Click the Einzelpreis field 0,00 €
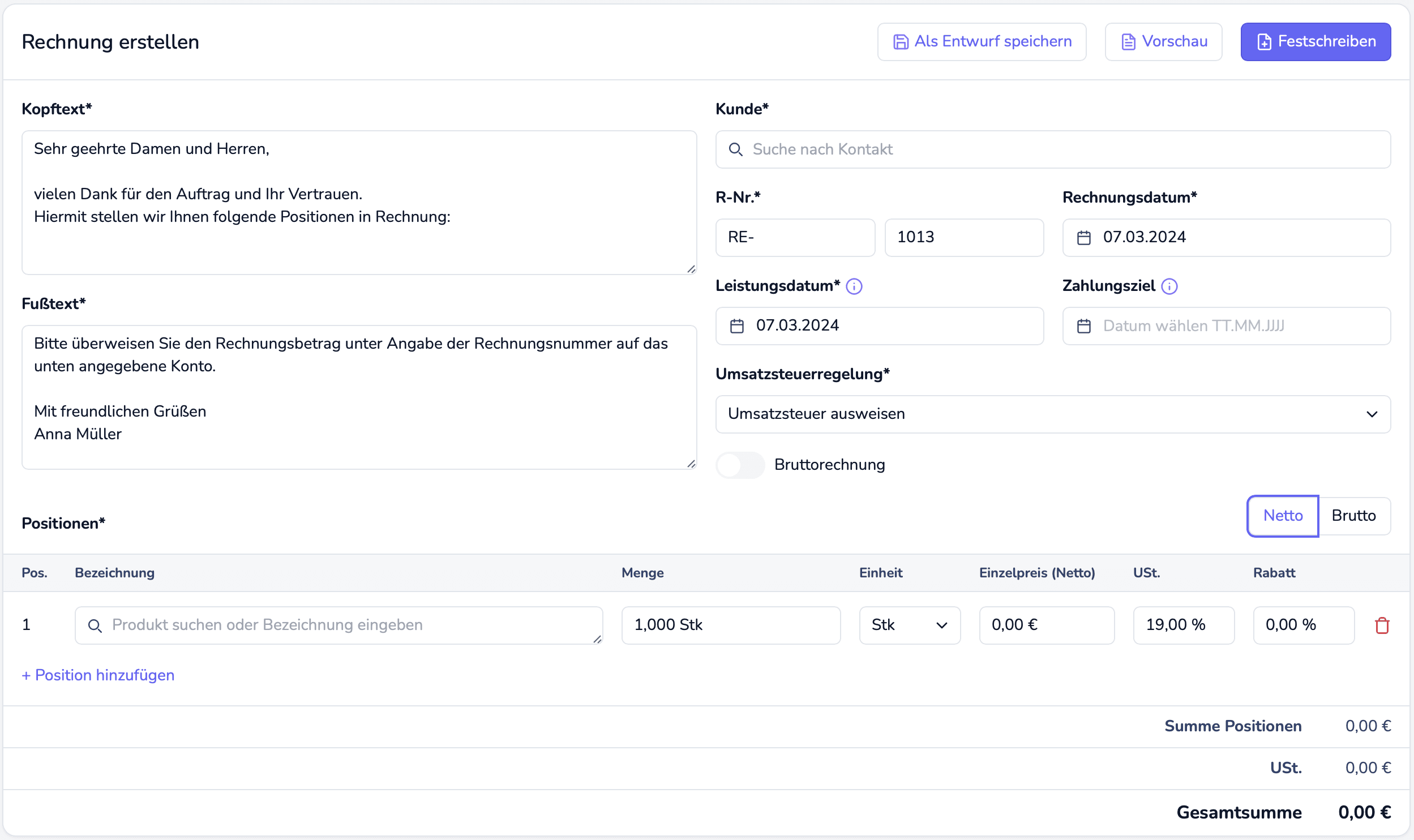Viewport: 1414px width, 840px height. 1047,625
